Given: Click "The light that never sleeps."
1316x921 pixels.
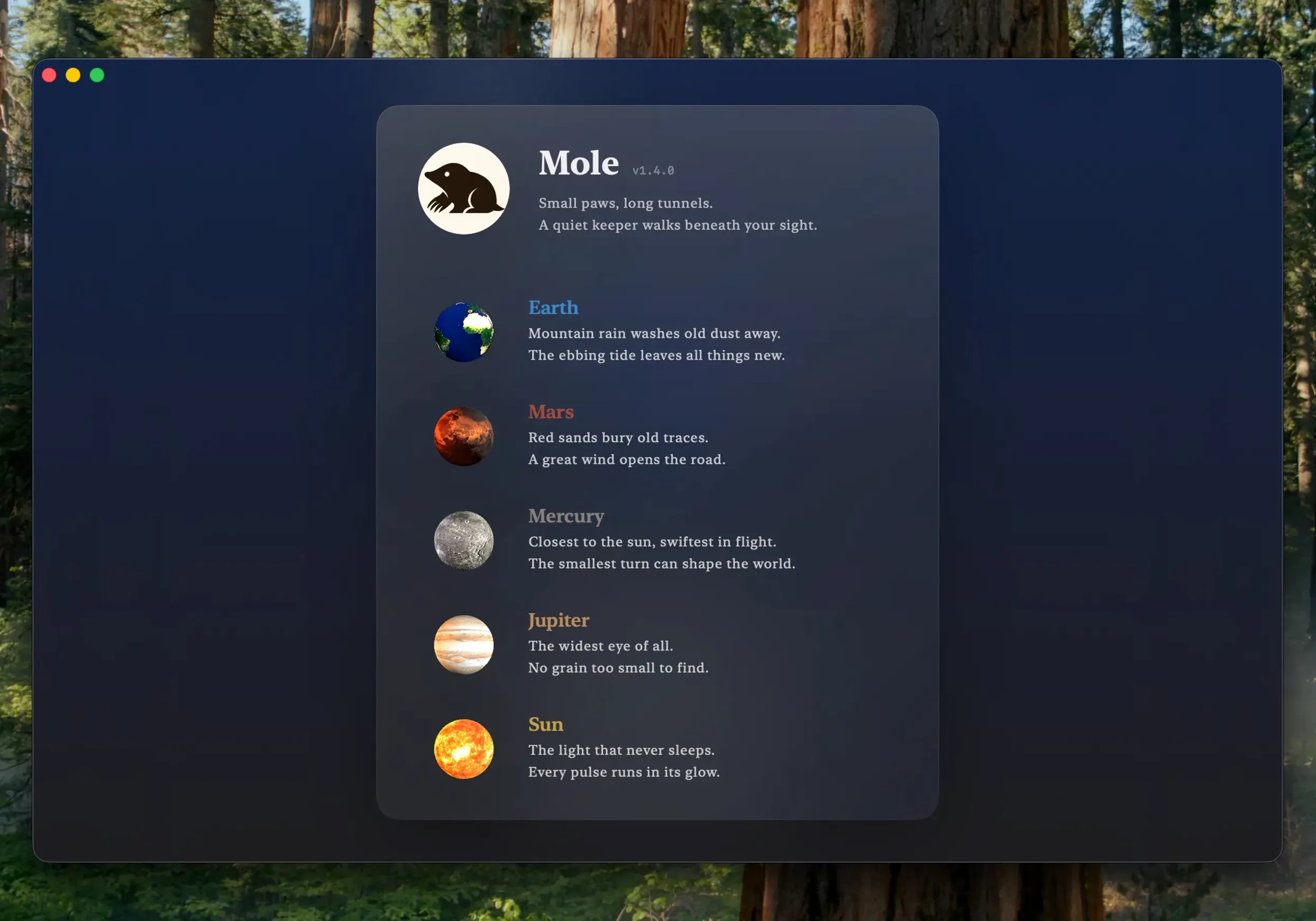Looking at the screenshot, I should (622, 750).
